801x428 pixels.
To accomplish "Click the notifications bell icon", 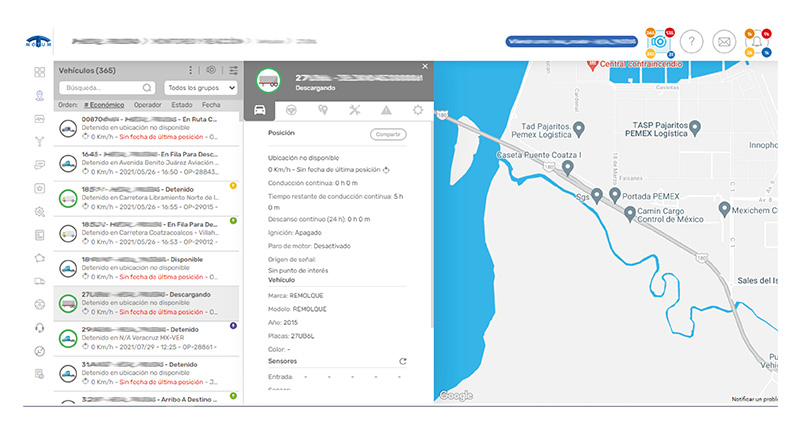I will click(x=757, y=41).
